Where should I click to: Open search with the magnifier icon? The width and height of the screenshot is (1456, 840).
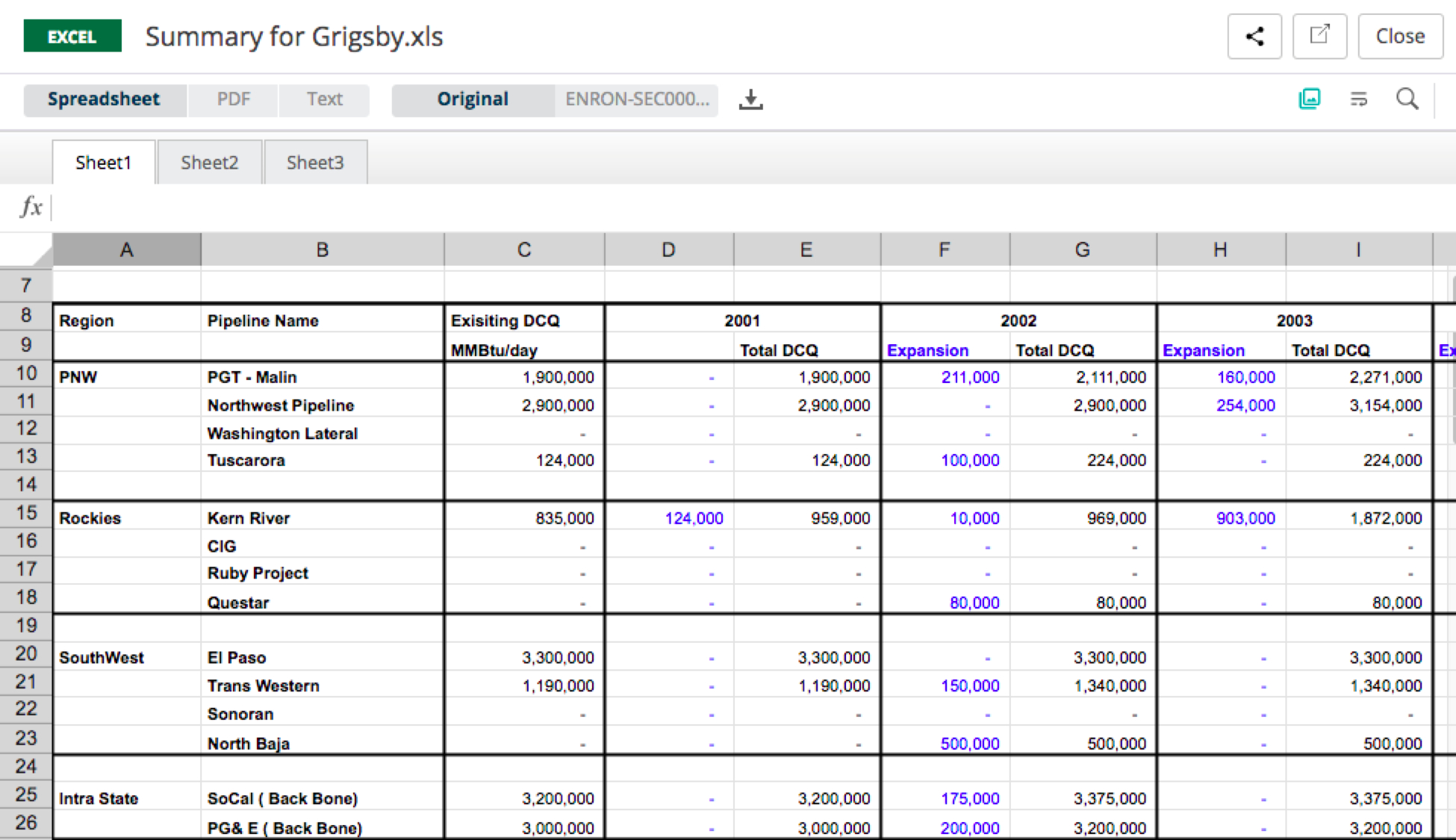(1407, 99)
